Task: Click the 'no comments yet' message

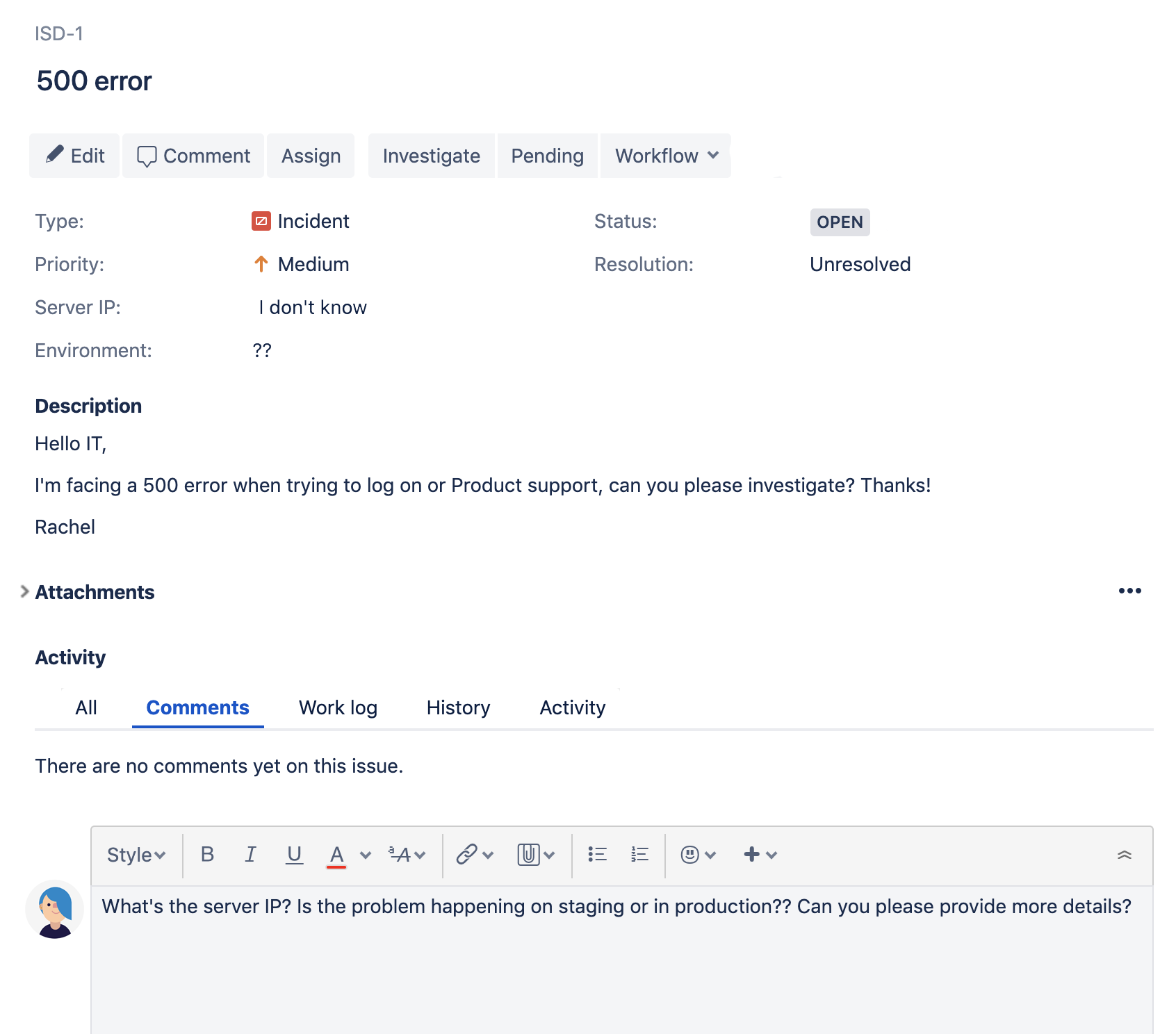Action: [x=219, y=766]
